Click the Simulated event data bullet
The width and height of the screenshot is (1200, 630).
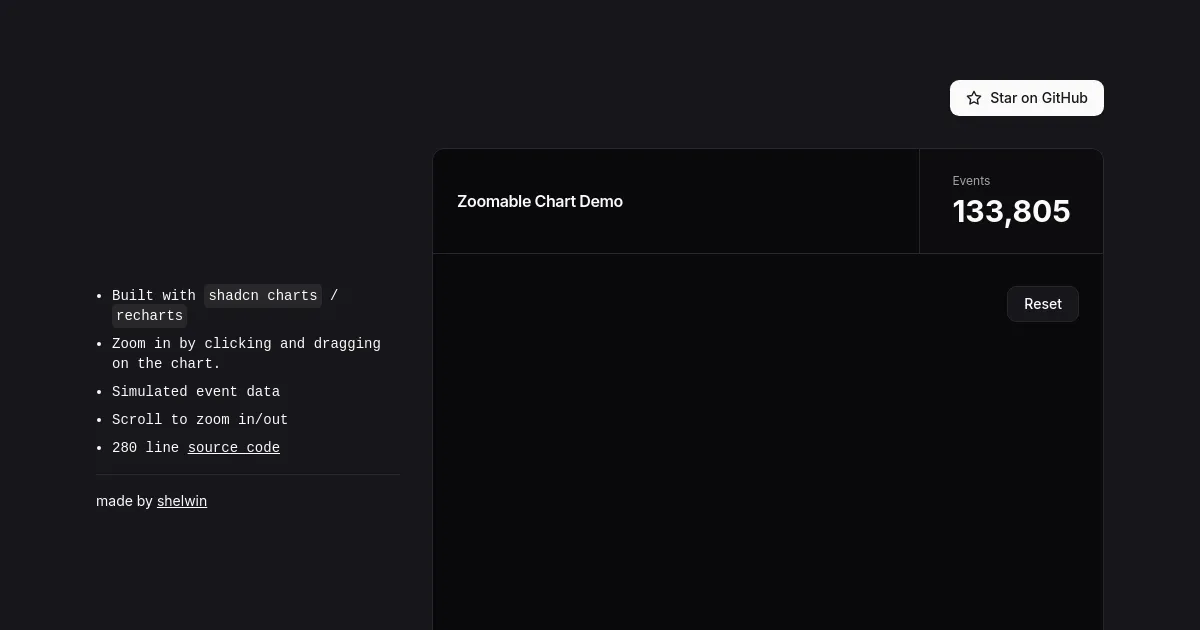196,392
